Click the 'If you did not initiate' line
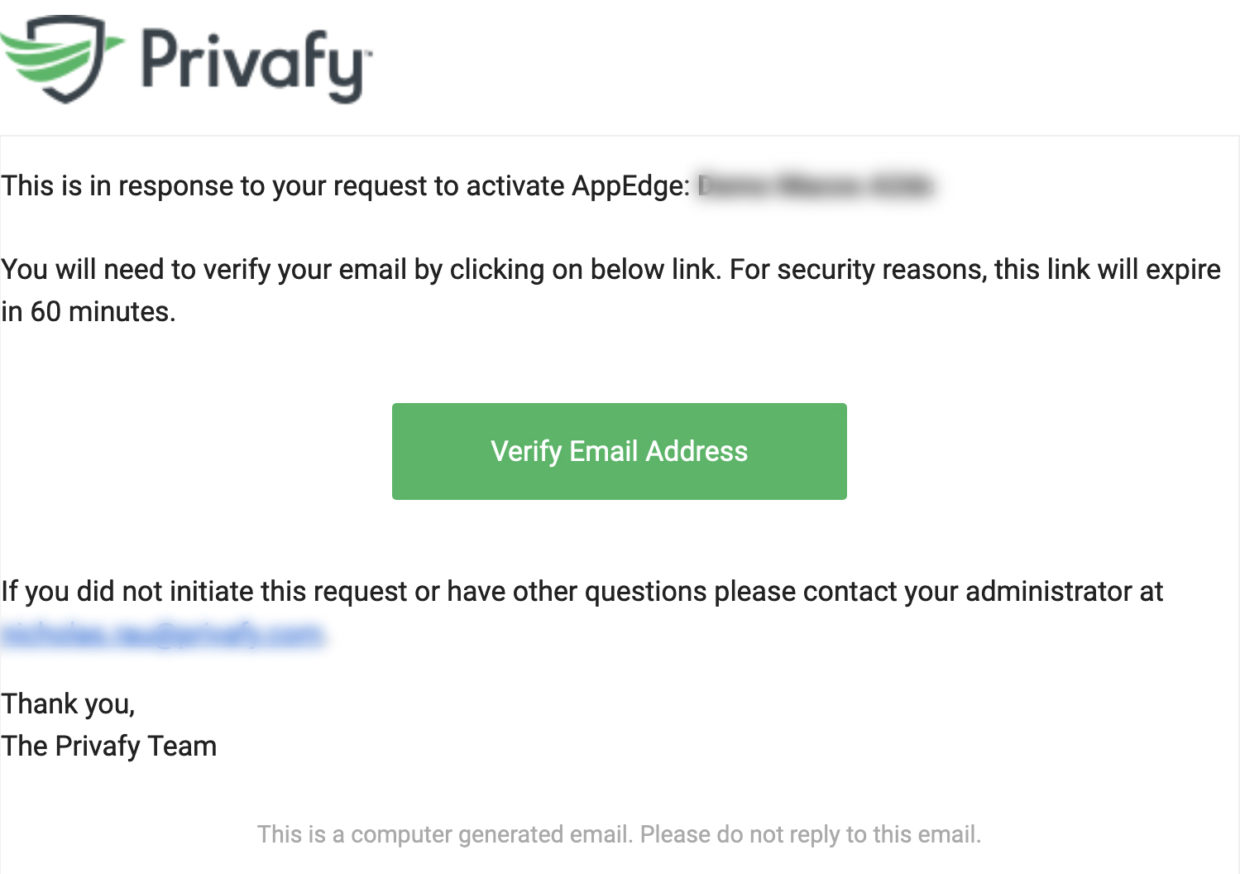1240x874 pixels. tap(582, 592)
